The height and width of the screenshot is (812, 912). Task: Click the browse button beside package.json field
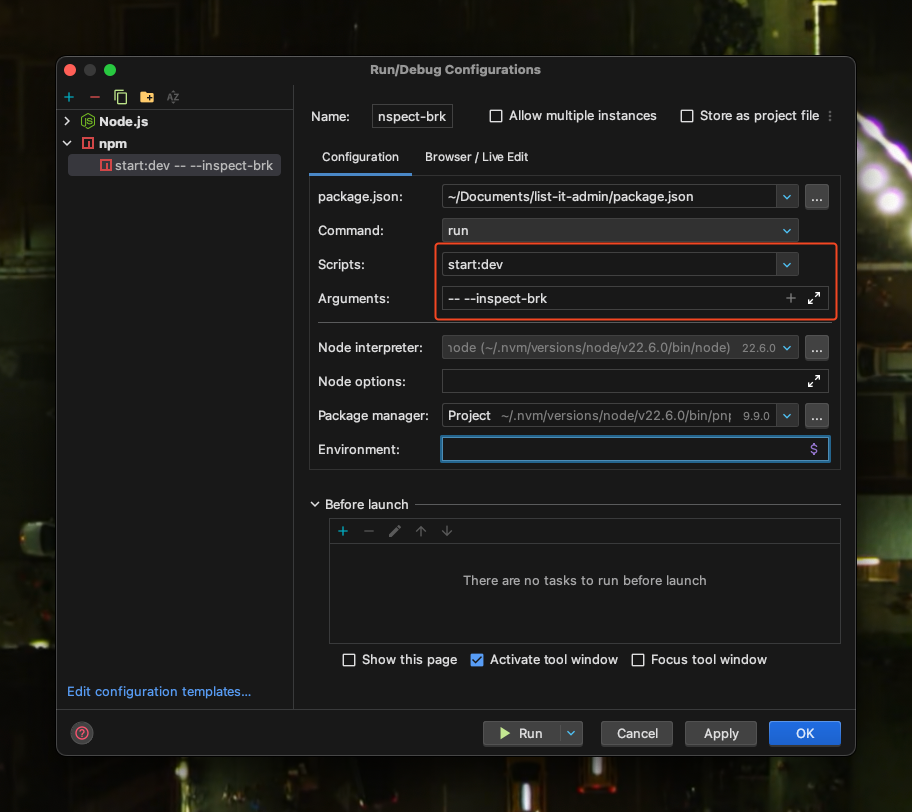coord(817,197)
